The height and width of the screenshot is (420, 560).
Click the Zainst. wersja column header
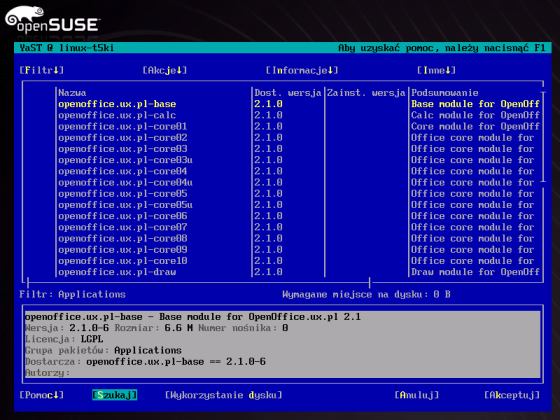tap(366, 93)
